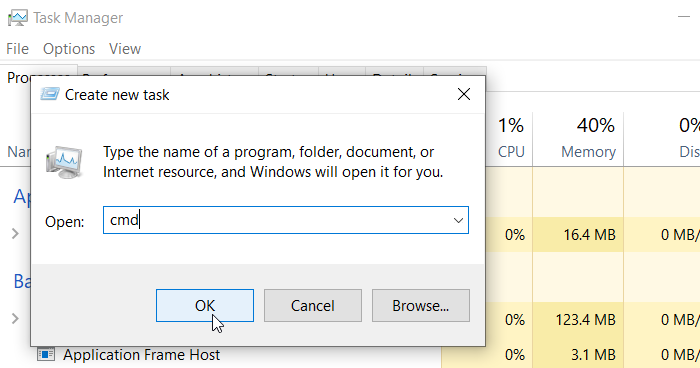Close the Create new task dialog
The width and height of the screenshot is (700, 368).
tap(464, 94)
